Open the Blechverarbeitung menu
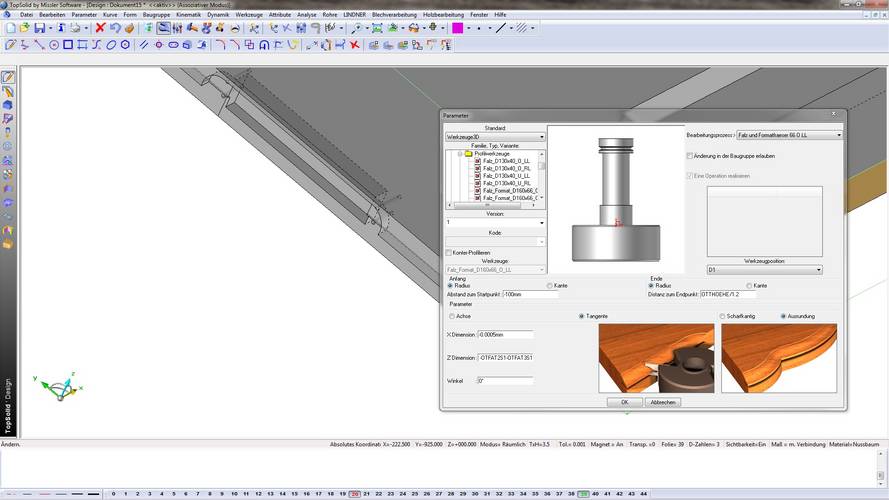The image size is (889, 500). 394,15
